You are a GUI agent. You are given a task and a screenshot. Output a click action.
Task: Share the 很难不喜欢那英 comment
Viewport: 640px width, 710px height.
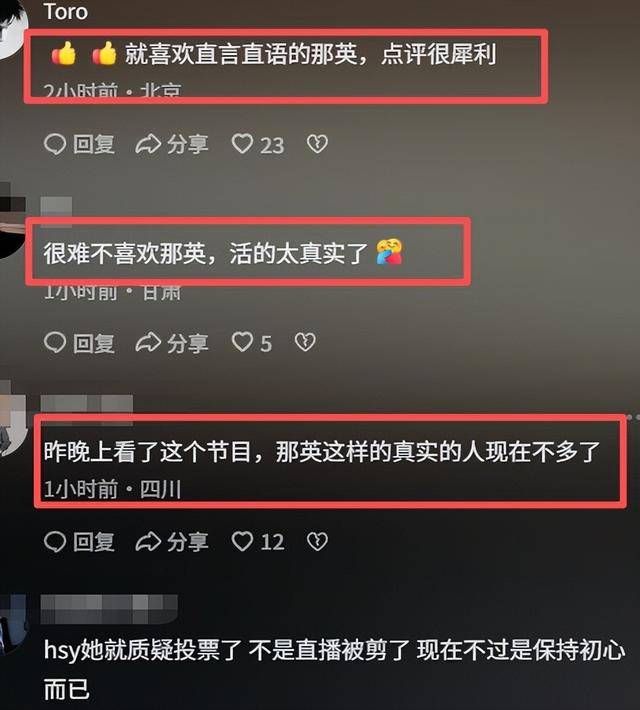[172, 343]
